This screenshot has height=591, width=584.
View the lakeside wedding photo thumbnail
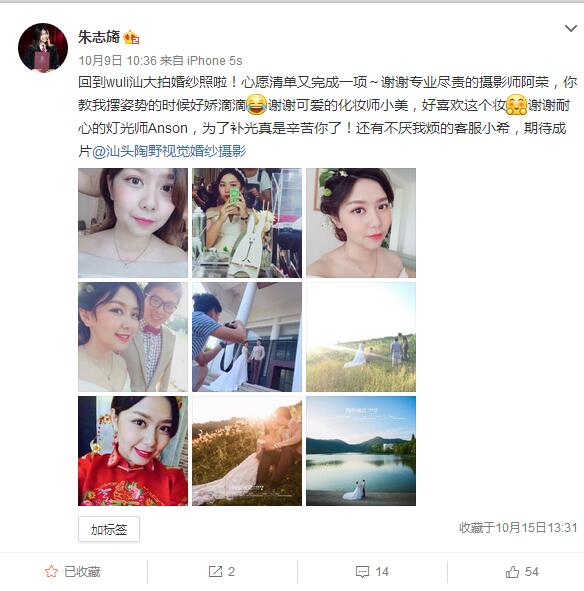click(361, 451)
